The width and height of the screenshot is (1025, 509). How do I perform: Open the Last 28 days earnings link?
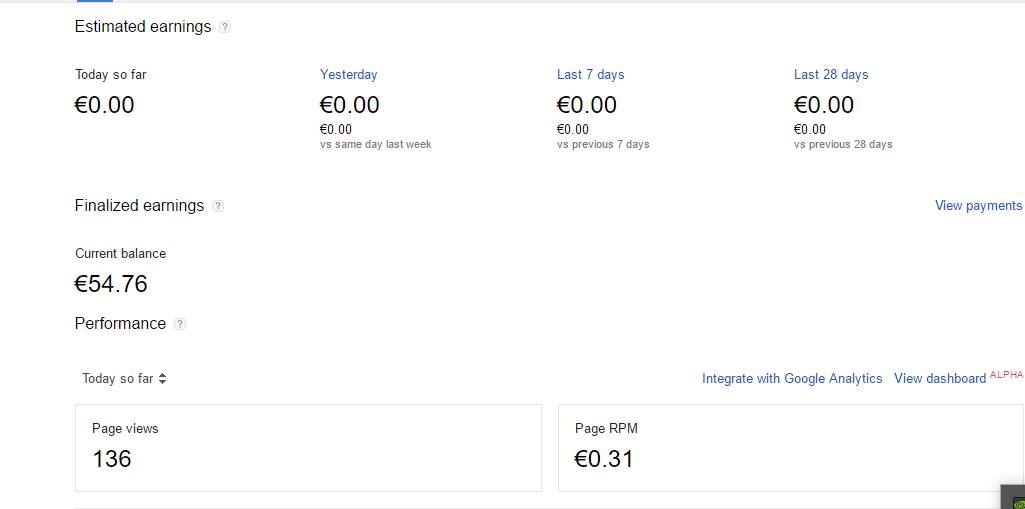click(831, 74)
